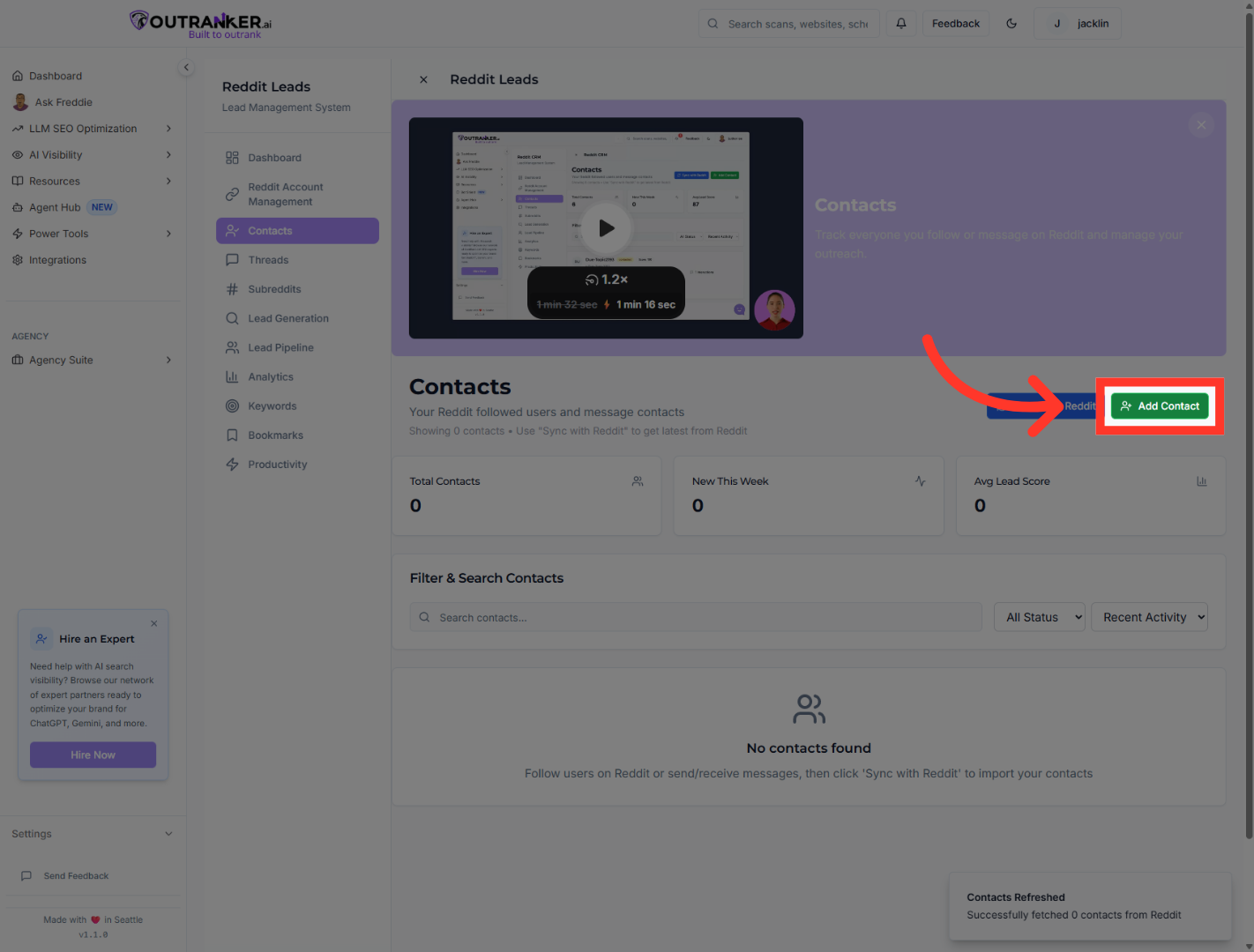Click the Search contacts input field

point(696,617)
